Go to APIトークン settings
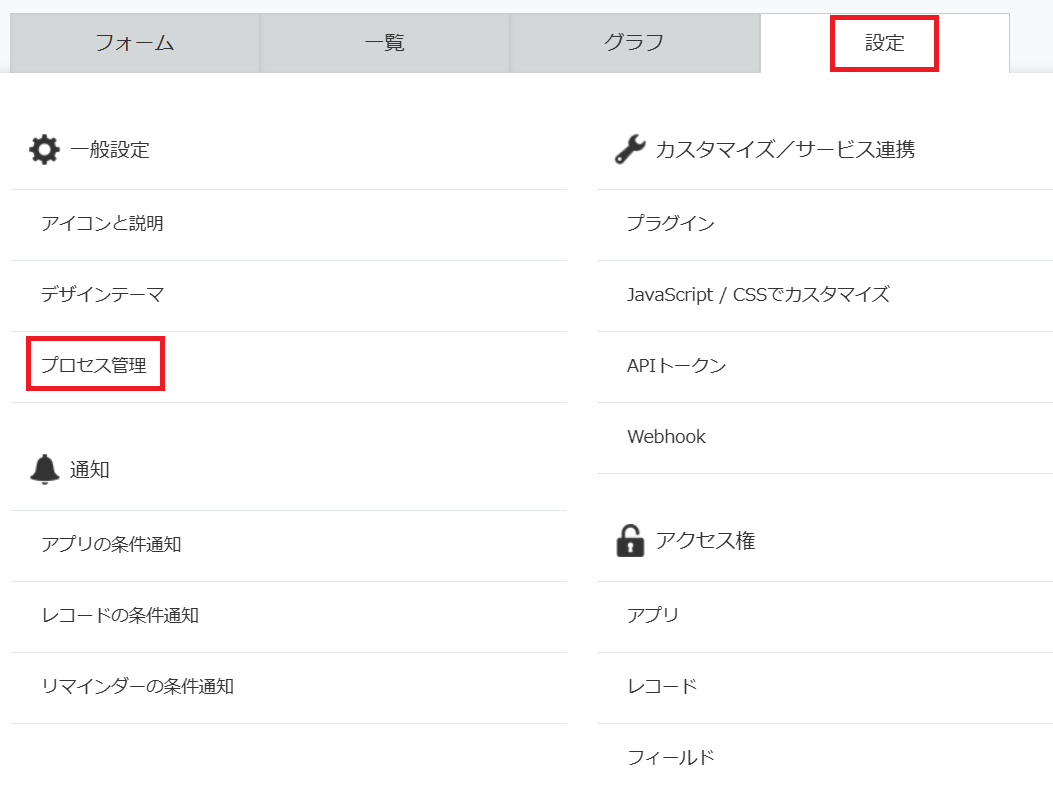This screenshot has width=1053, height=790. pyautogui.click(x=676, y=366)
